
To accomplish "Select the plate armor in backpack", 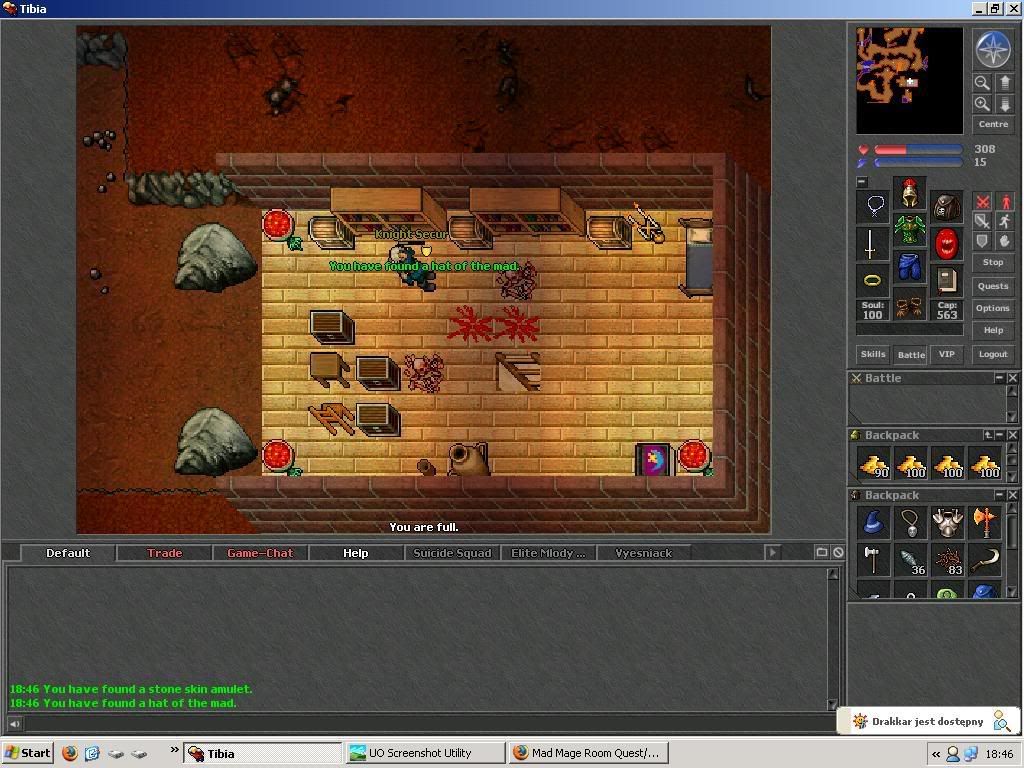I will pos(948,524).
